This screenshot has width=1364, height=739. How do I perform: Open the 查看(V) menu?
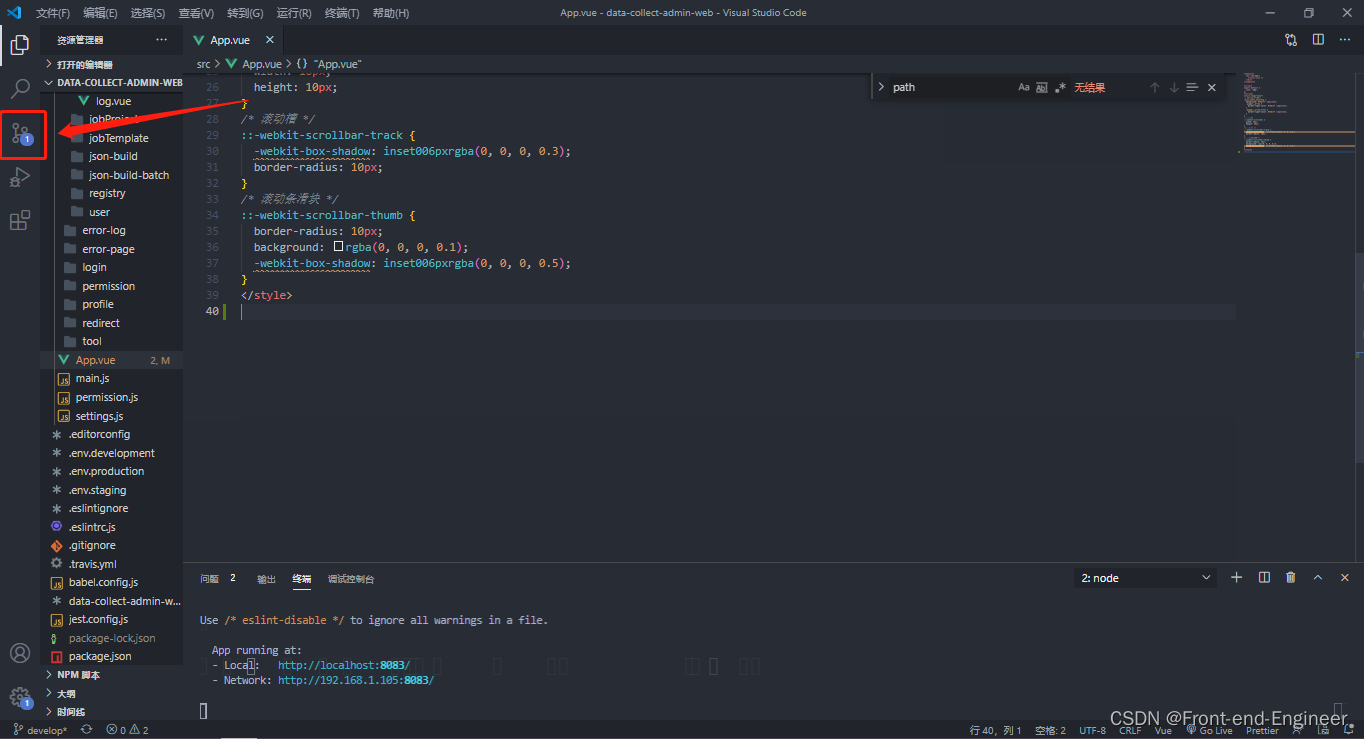pyautogui.click(x=196, y=13)
